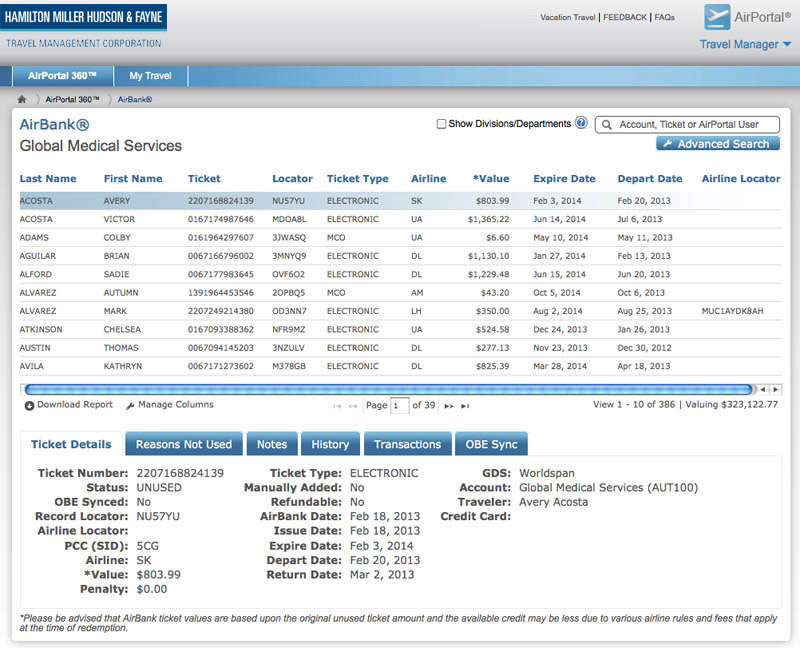Click the help question mark icon
This screenshot has width=800, height=648.
click(581, 123)
